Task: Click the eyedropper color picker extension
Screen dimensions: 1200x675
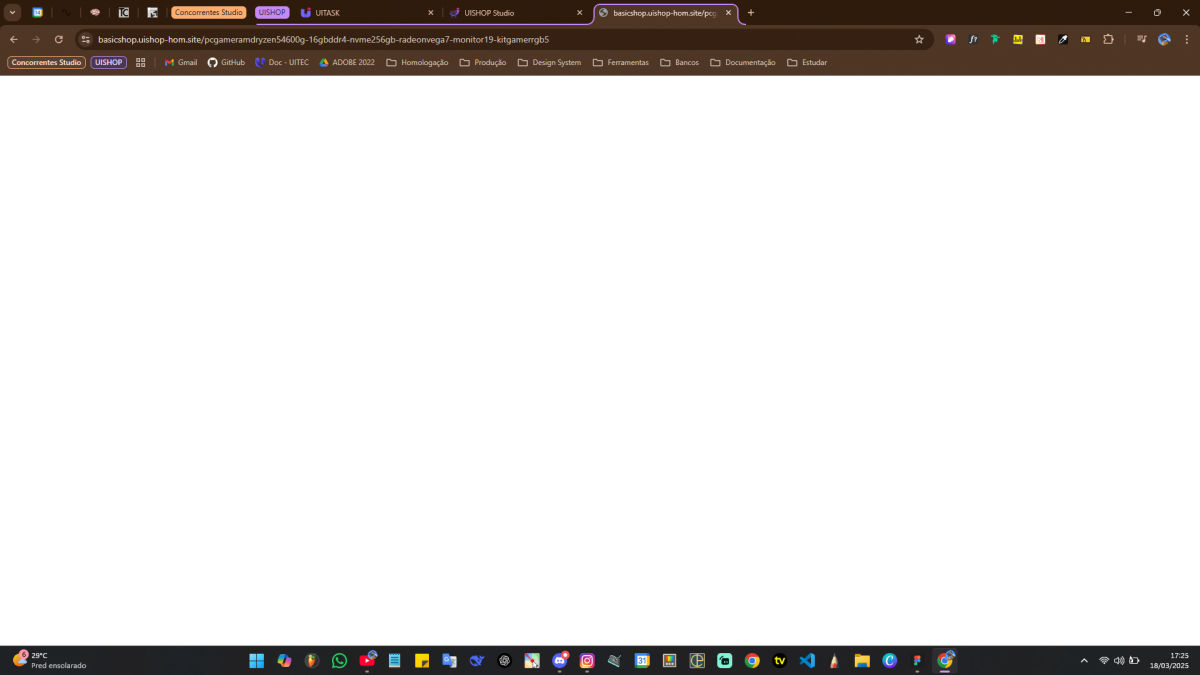Action: 1063,39
